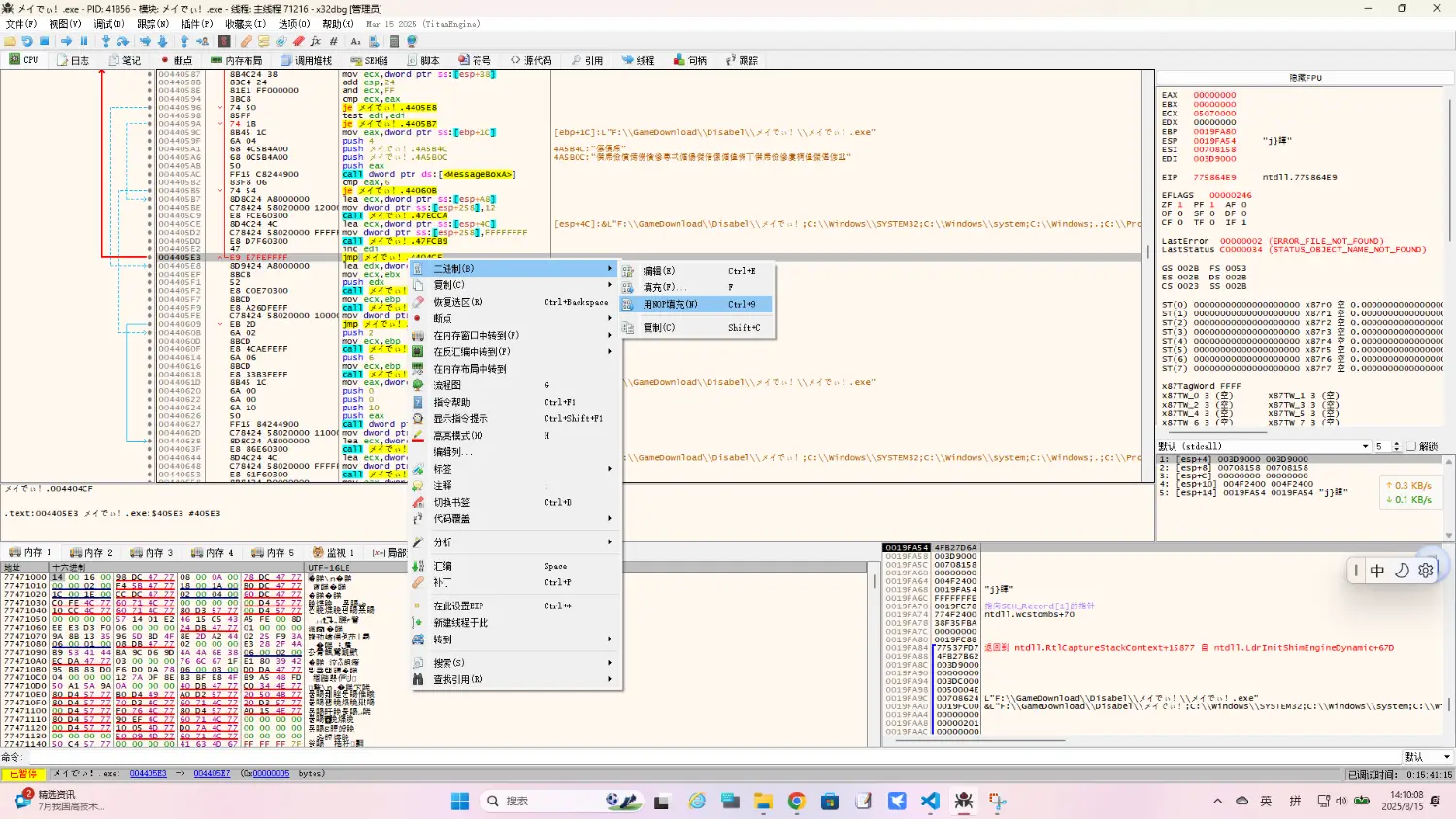
Task: Toggle the moon half-width mode icon
Action: pos(1401,571)
